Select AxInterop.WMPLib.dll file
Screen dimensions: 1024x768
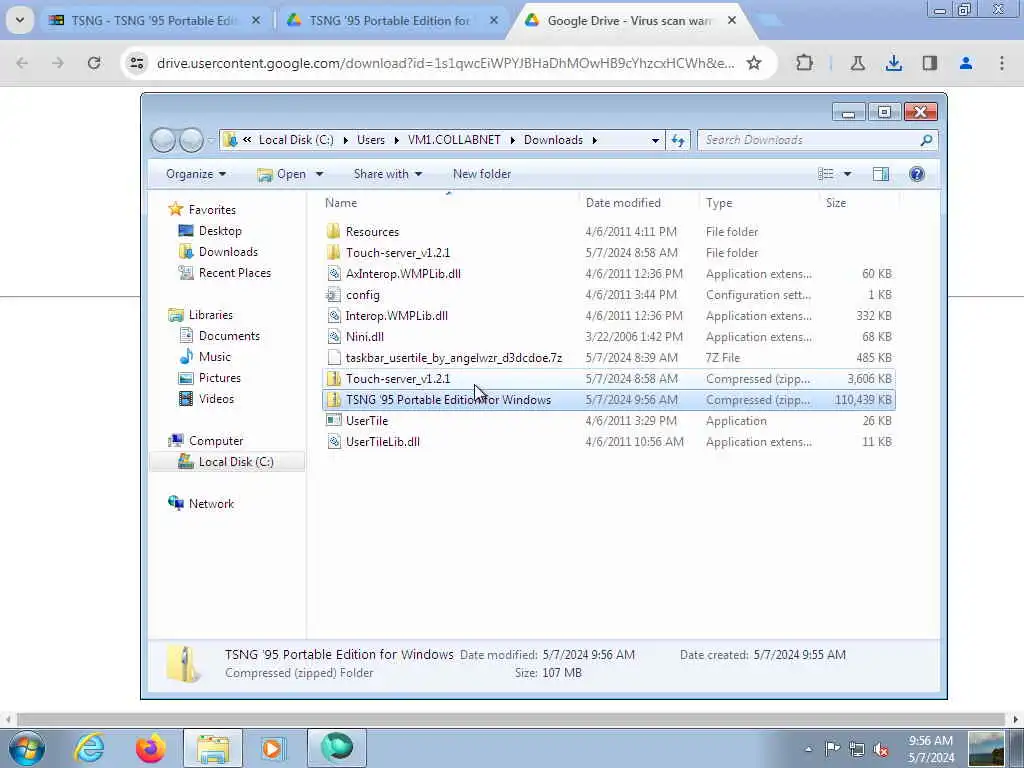click(x=609, y=274)
